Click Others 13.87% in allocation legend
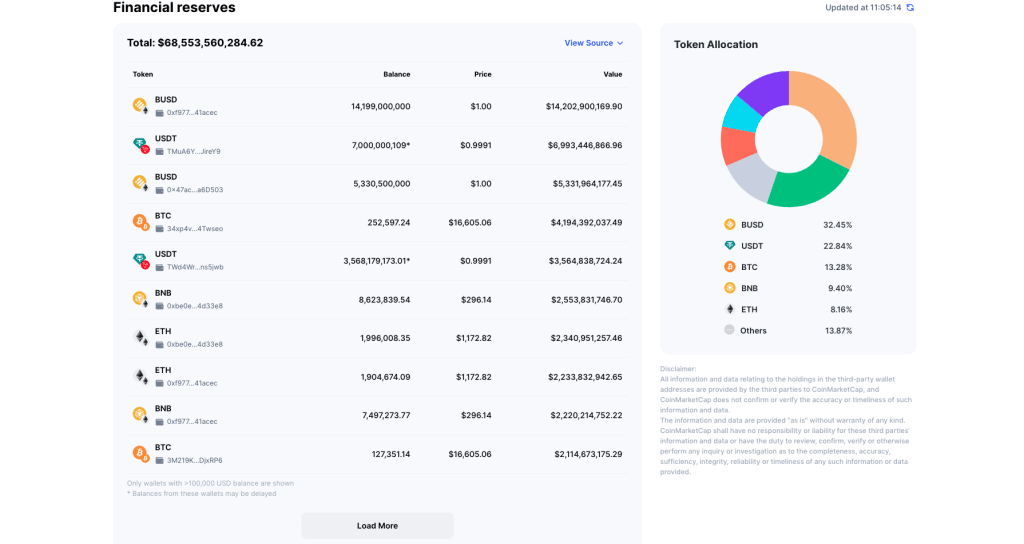Screen dimensions: 1024x544 788,330
